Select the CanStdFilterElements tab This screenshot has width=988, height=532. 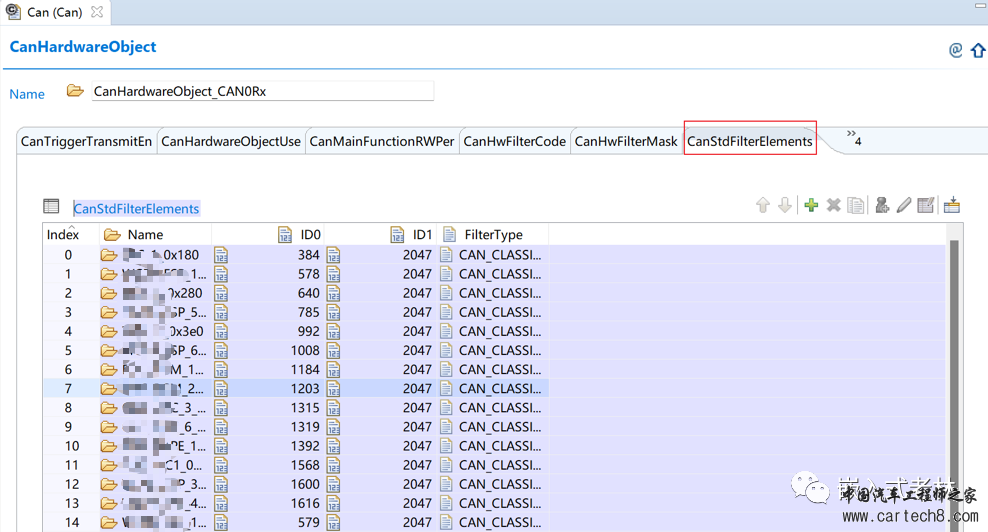[750, 141]
